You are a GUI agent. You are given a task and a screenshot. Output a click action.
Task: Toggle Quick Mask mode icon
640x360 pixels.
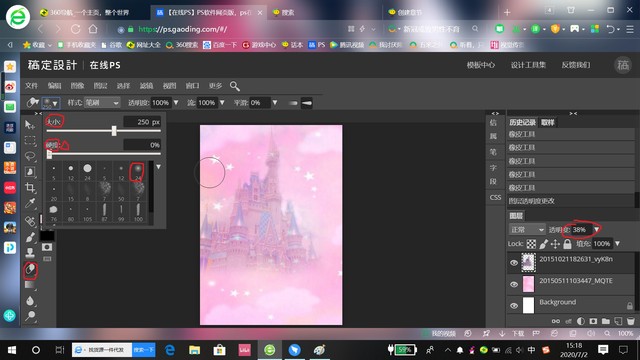(x=47, y=247)
